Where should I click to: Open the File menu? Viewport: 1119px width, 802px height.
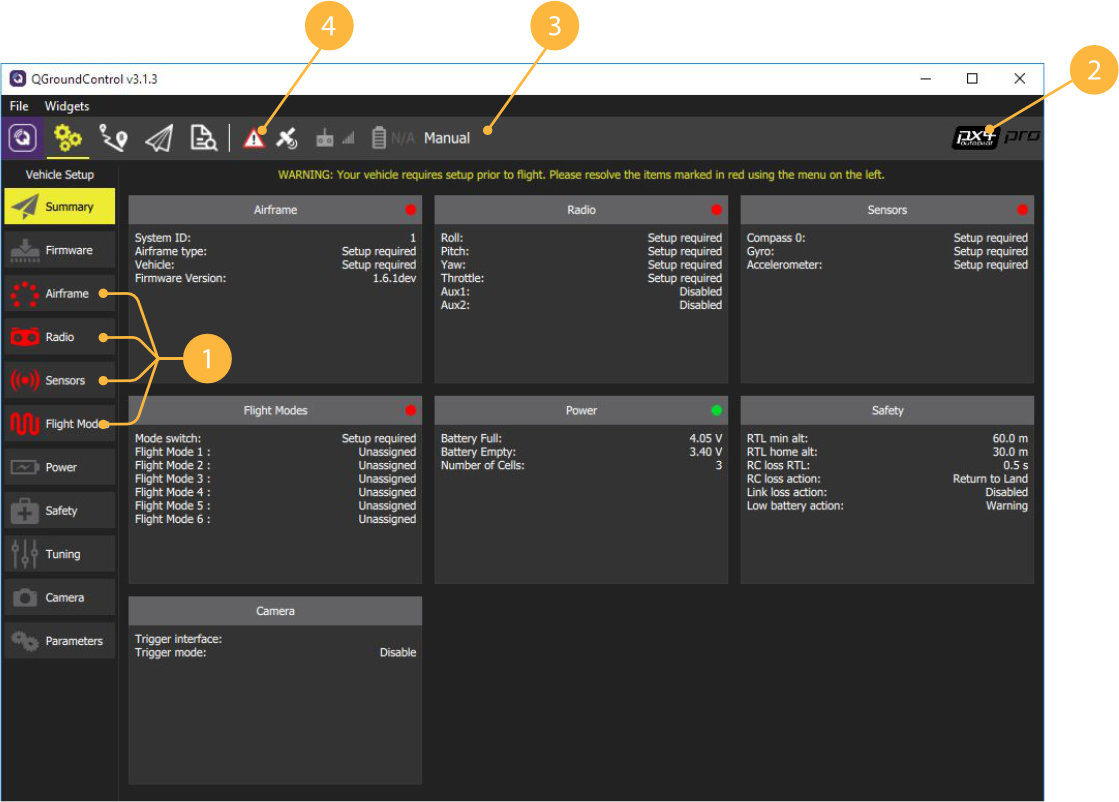pos(19,106)
